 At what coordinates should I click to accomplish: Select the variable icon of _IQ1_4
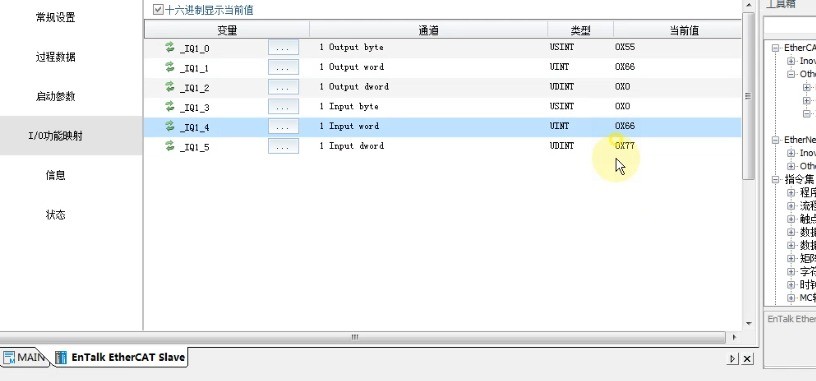coord(170,126)
